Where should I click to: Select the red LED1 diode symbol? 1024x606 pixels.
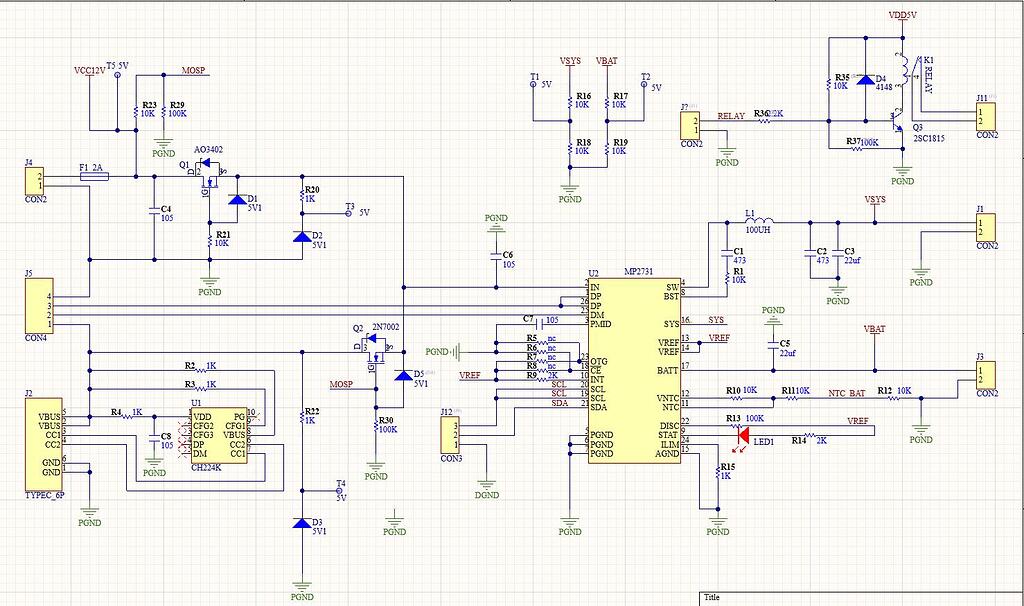[743, 434]
